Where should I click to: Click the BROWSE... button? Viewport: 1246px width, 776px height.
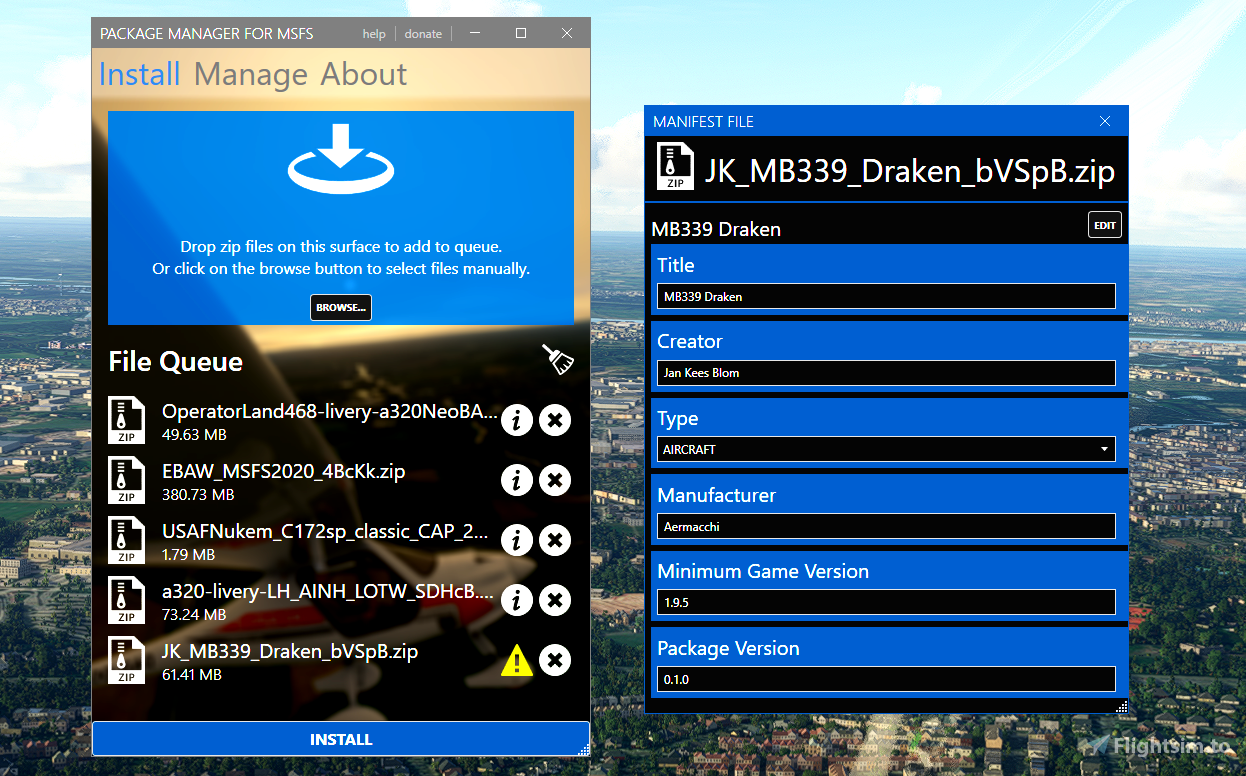[x=341, y=307]
